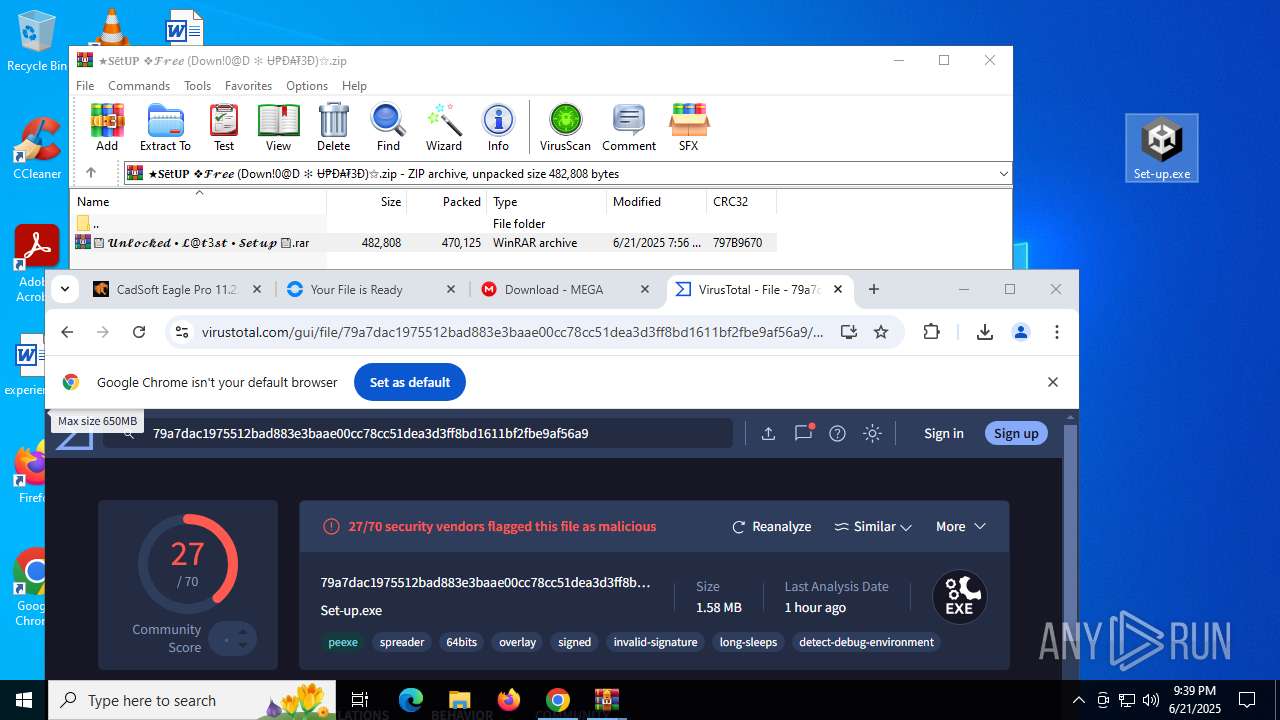Open Chrome three-dot menu
Viewport: 1280px width, 720px height.
(1057, 332)
